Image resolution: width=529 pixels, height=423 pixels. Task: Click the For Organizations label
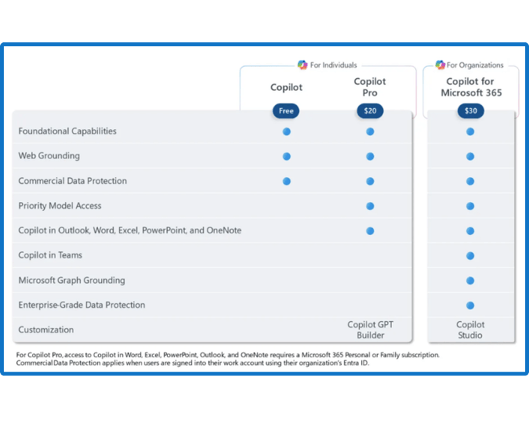point(475,65)
